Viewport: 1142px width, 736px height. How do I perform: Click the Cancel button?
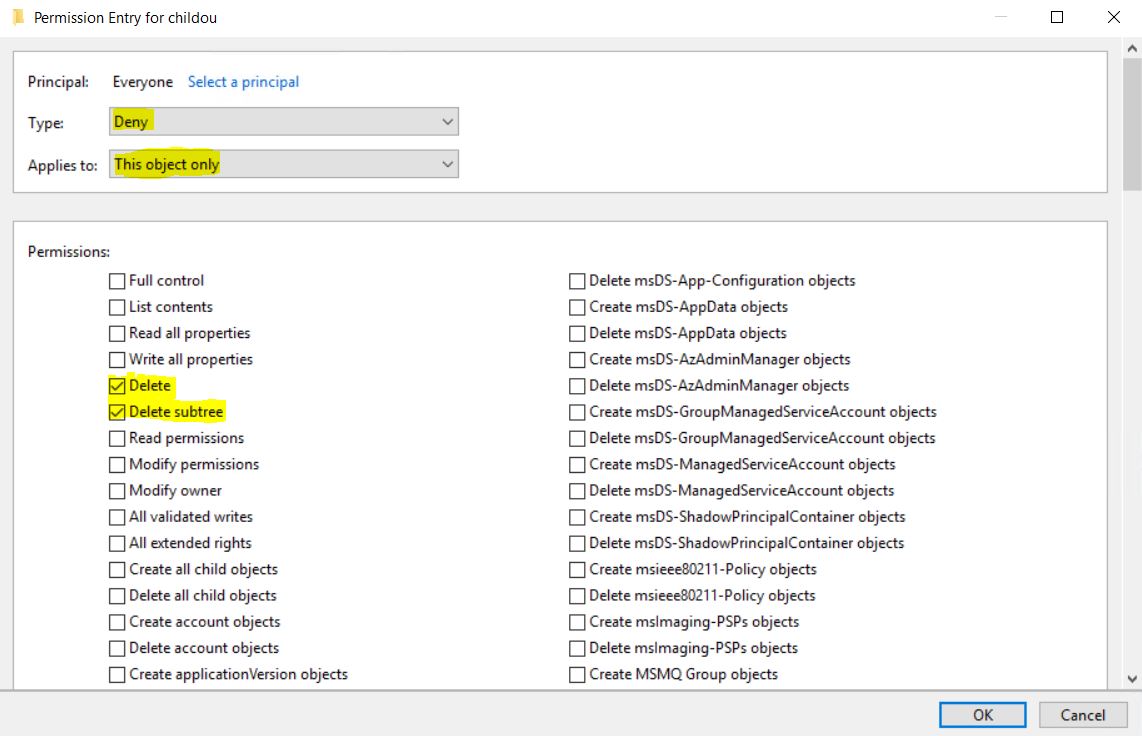(1082, 715)
